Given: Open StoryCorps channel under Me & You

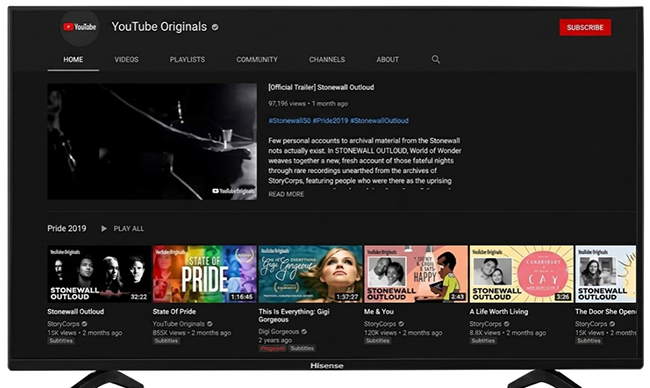Looking at the screenshot, I should click(380, 324).
